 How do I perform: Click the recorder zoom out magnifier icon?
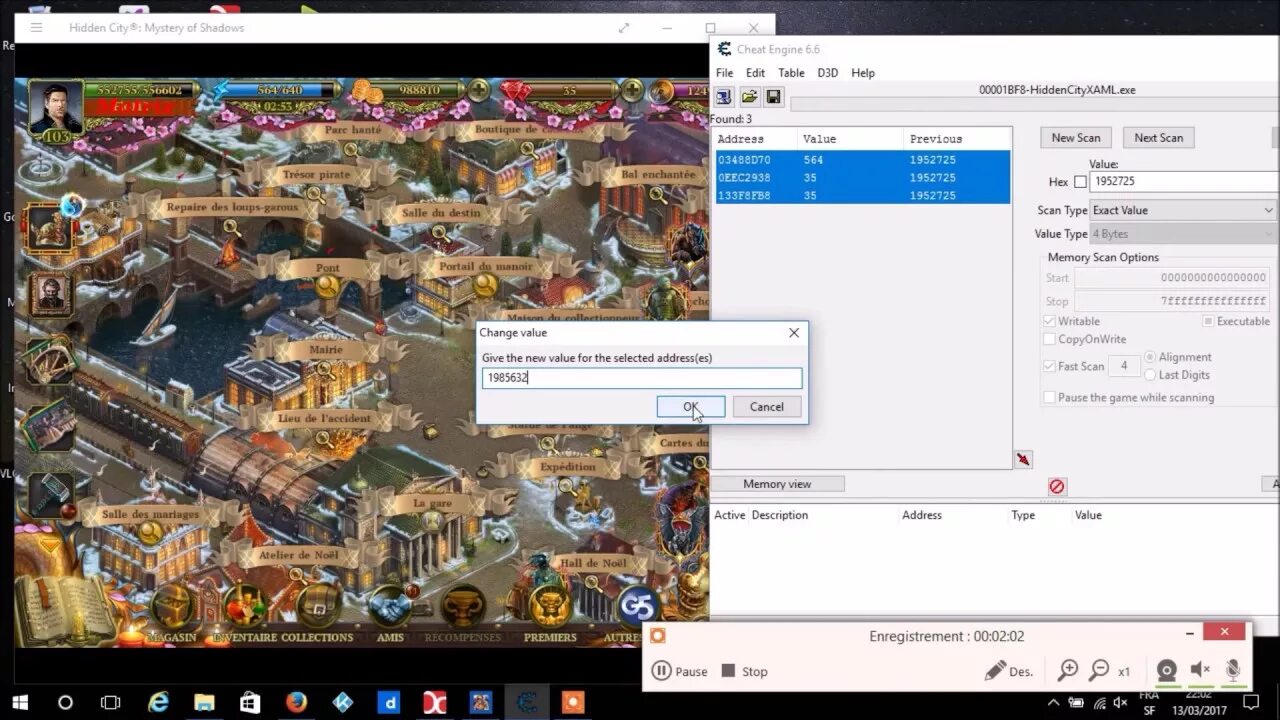pos(1099,670)
